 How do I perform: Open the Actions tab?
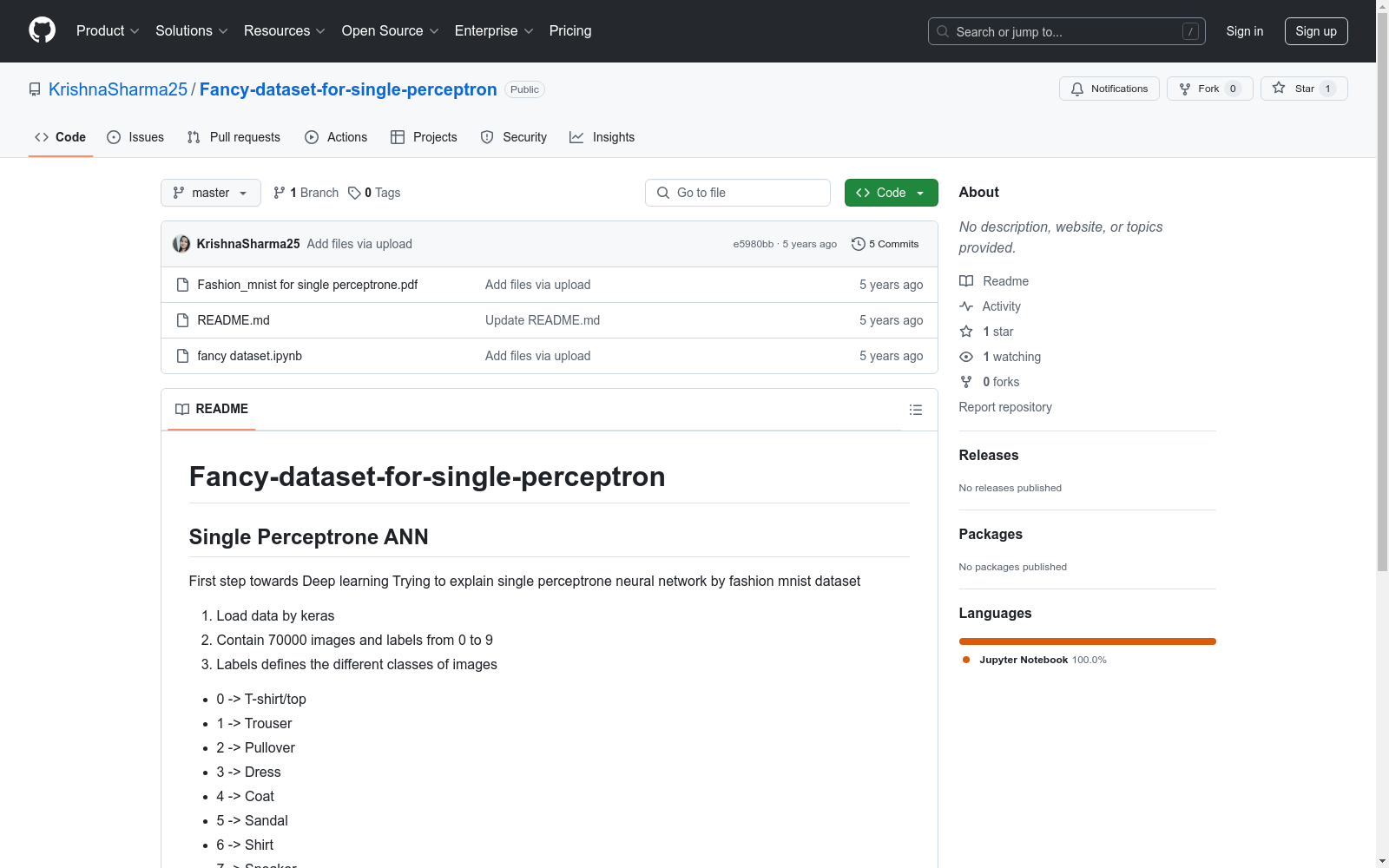coord(336,137)
